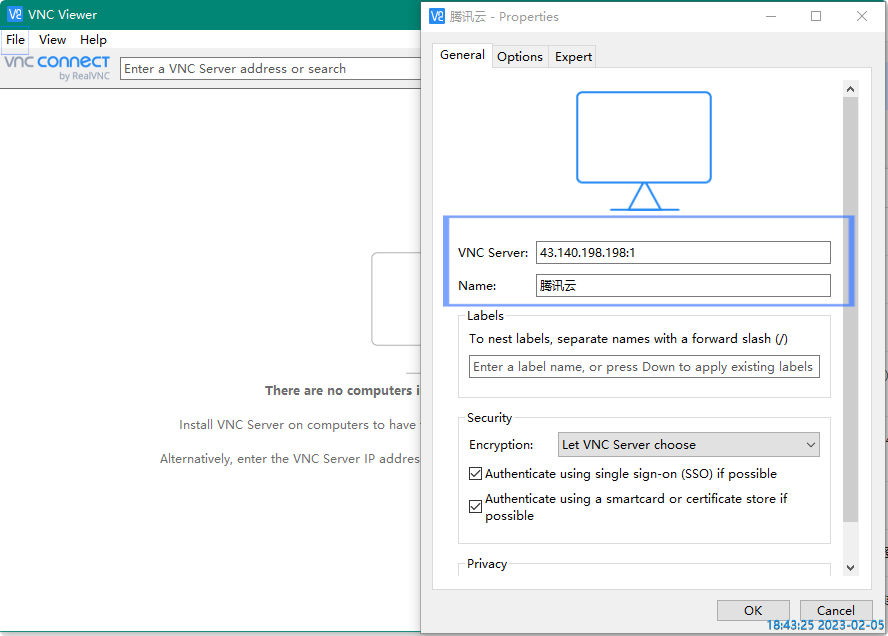888x636 pixels.
Task: Click the V2 icon on 腾讯云 Properties dialog
Action: 435,16
